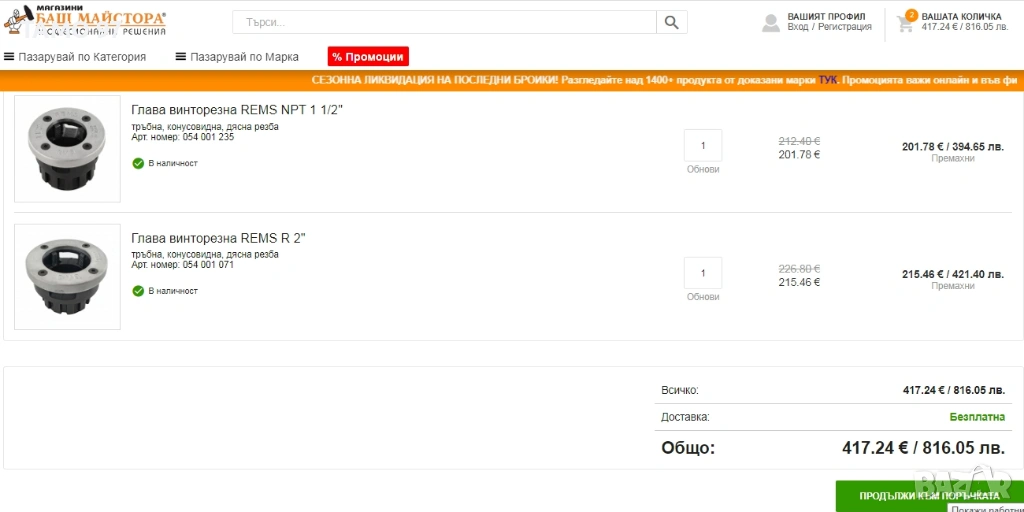
Task: Click the ТУК link in promo banner
Action: [x=827, y=81]
